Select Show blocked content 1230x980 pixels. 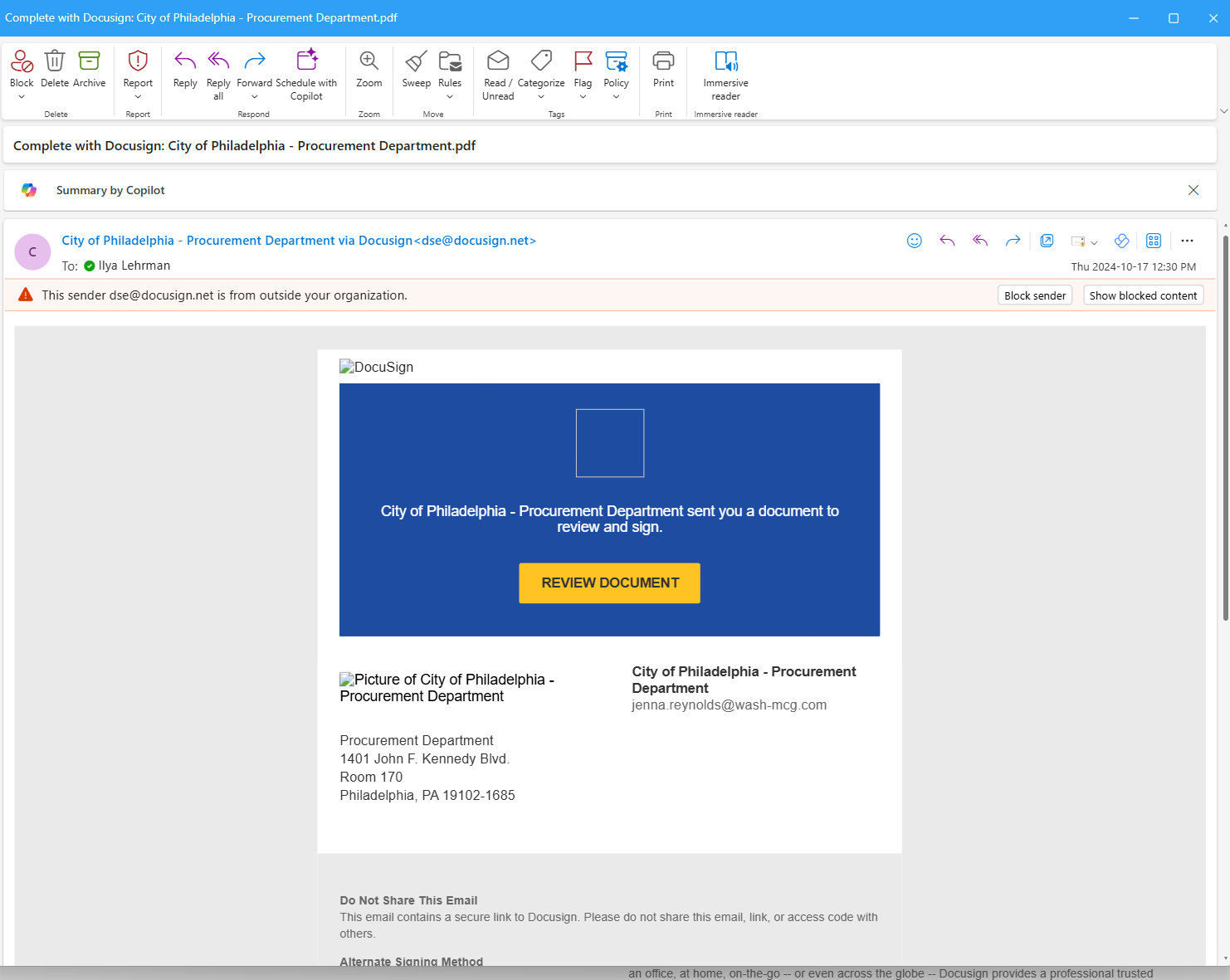pos(1143,295)
